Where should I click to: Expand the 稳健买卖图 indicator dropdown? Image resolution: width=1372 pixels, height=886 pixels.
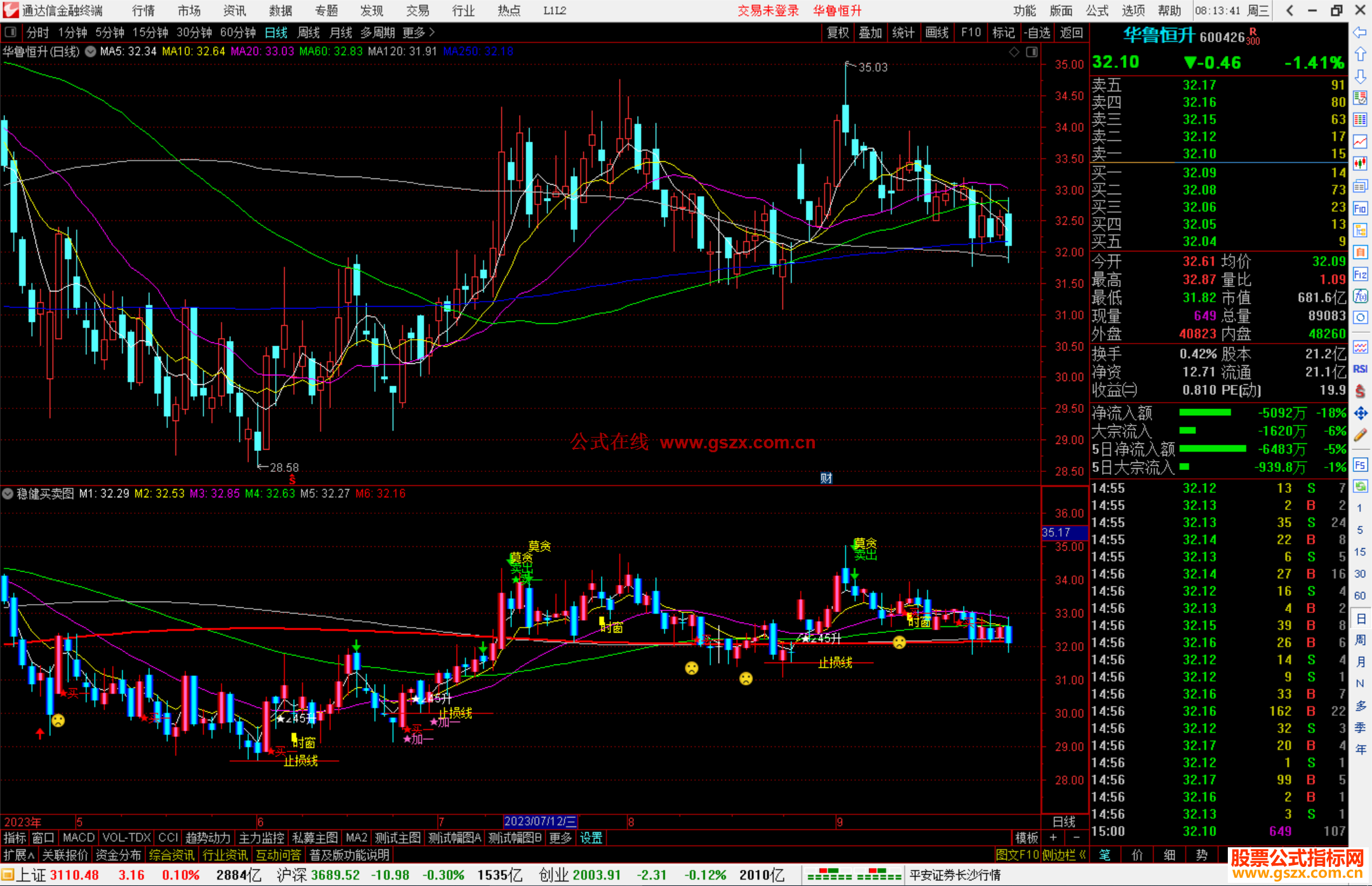8,493
